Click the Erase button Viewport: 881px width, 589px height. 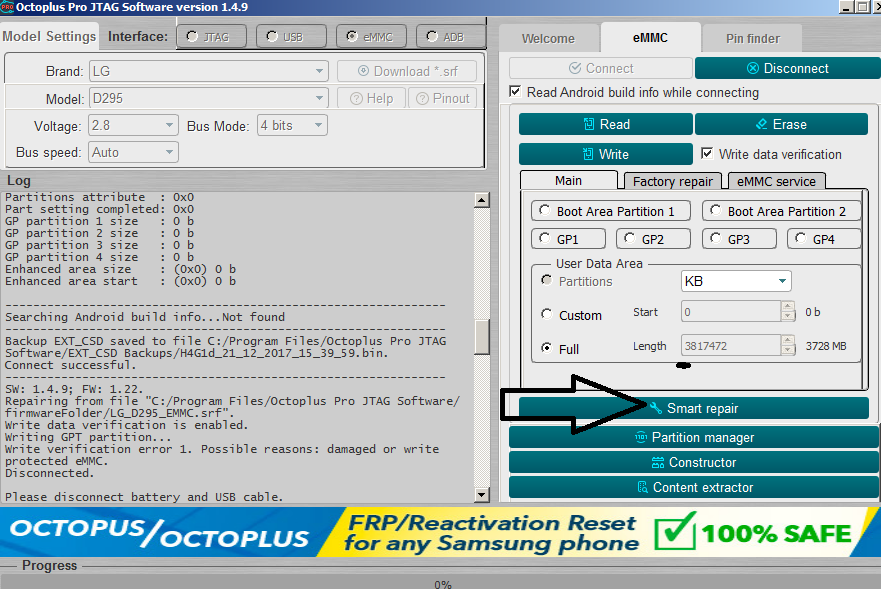coord(782,124)
